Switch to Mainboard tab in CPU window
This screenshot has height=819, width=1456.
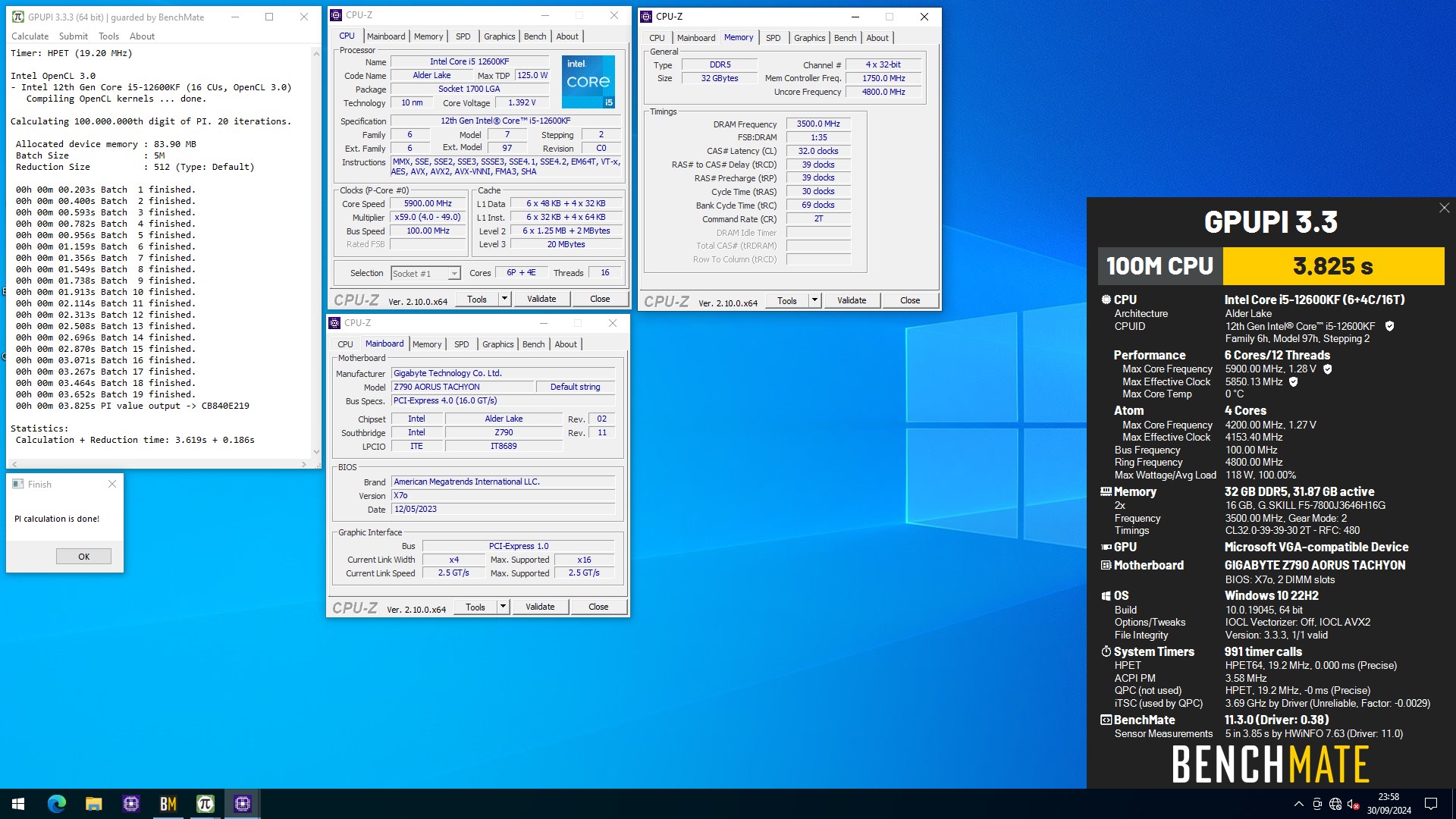386,36
